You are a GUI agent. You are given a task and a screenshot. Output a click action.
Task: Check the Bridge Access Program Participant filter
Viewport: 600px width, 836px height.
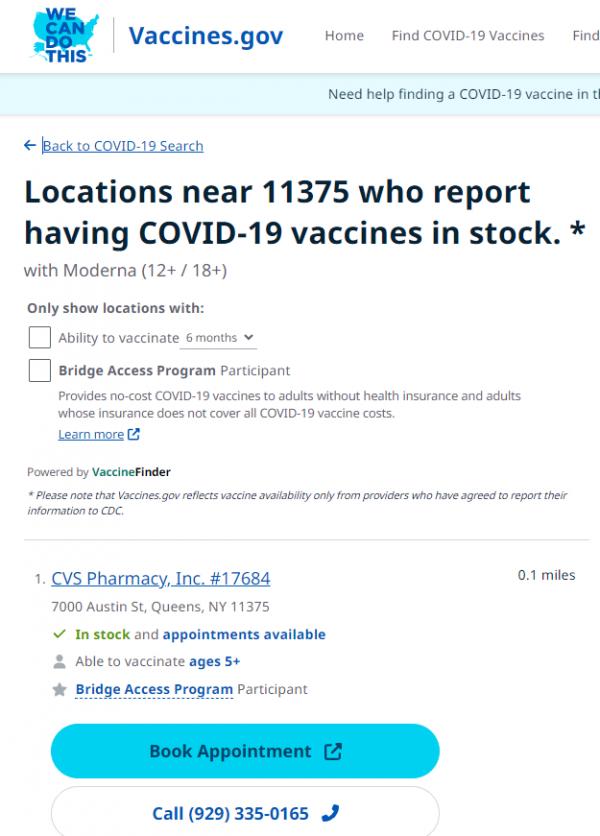[40, 371]
